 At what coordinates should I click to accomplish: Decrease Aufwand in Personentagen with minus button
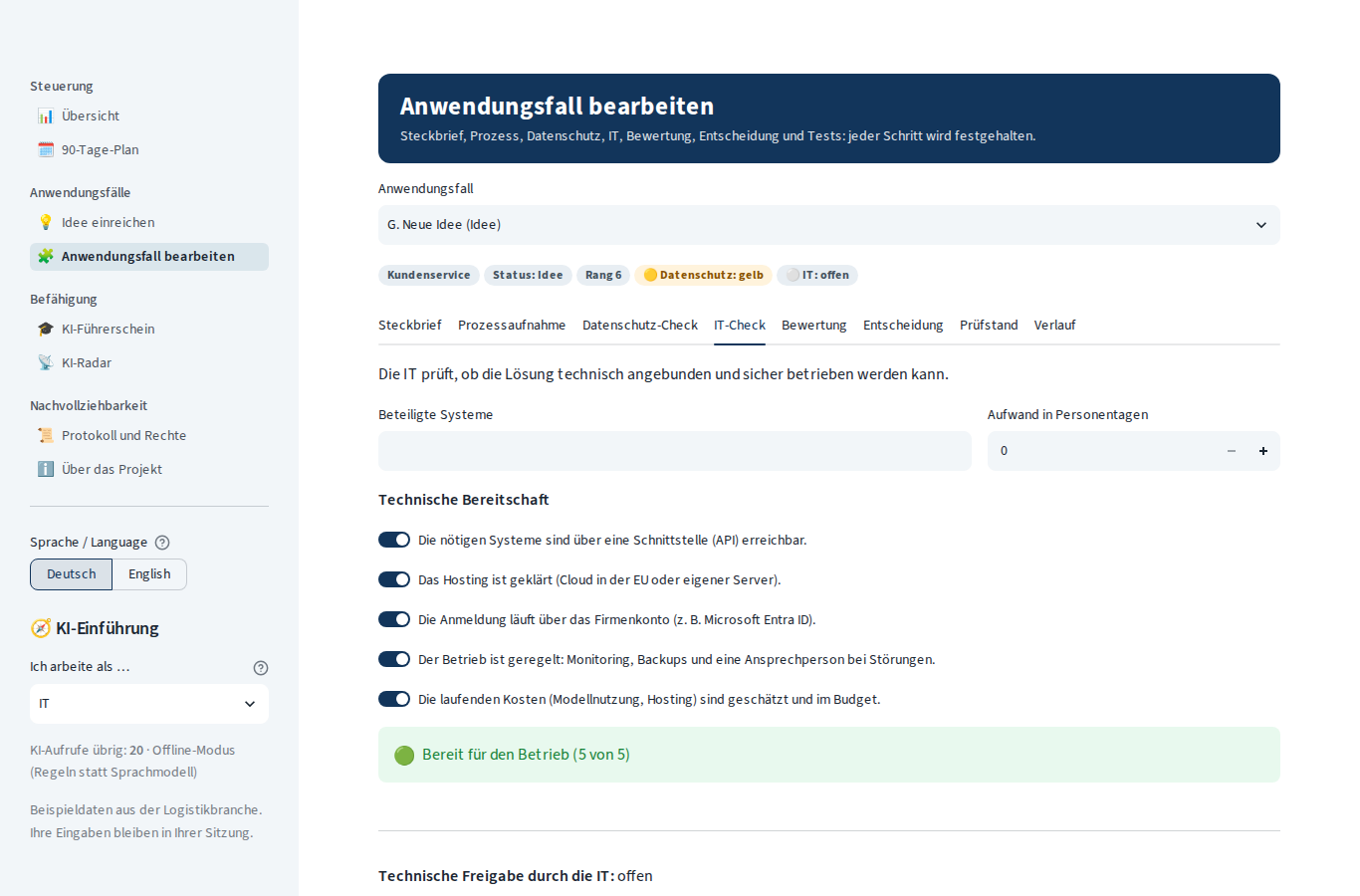tap(1232, 451)
